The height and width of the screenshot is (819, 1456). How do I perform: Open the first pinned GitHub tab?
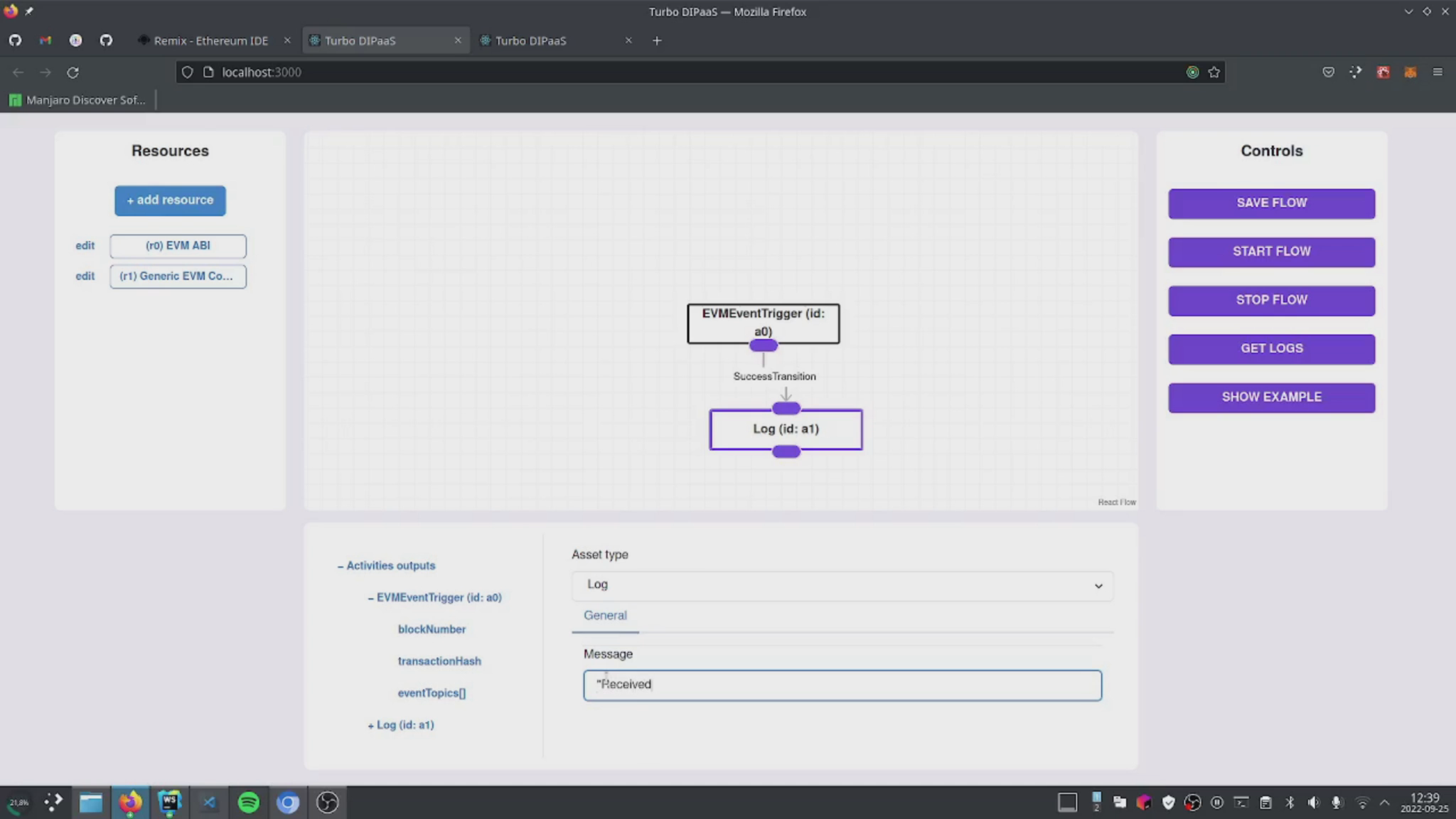coord(15,41)
